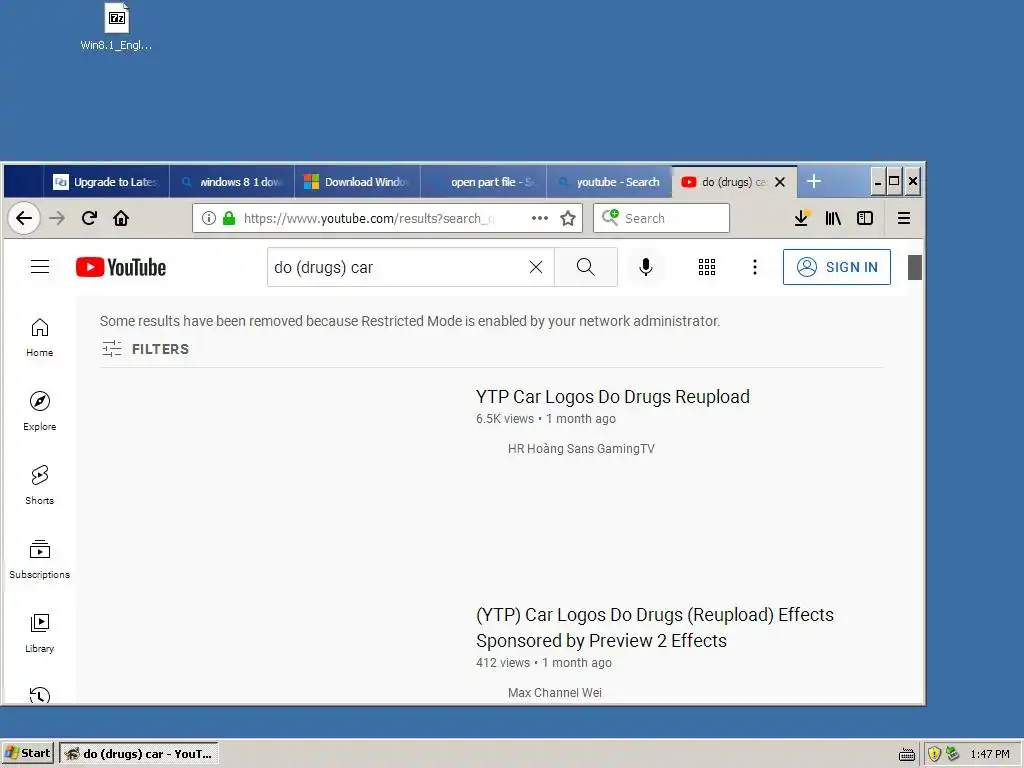1024x768 pixels.
Task: Click the SIGN IN button
Action: (837, 267)
